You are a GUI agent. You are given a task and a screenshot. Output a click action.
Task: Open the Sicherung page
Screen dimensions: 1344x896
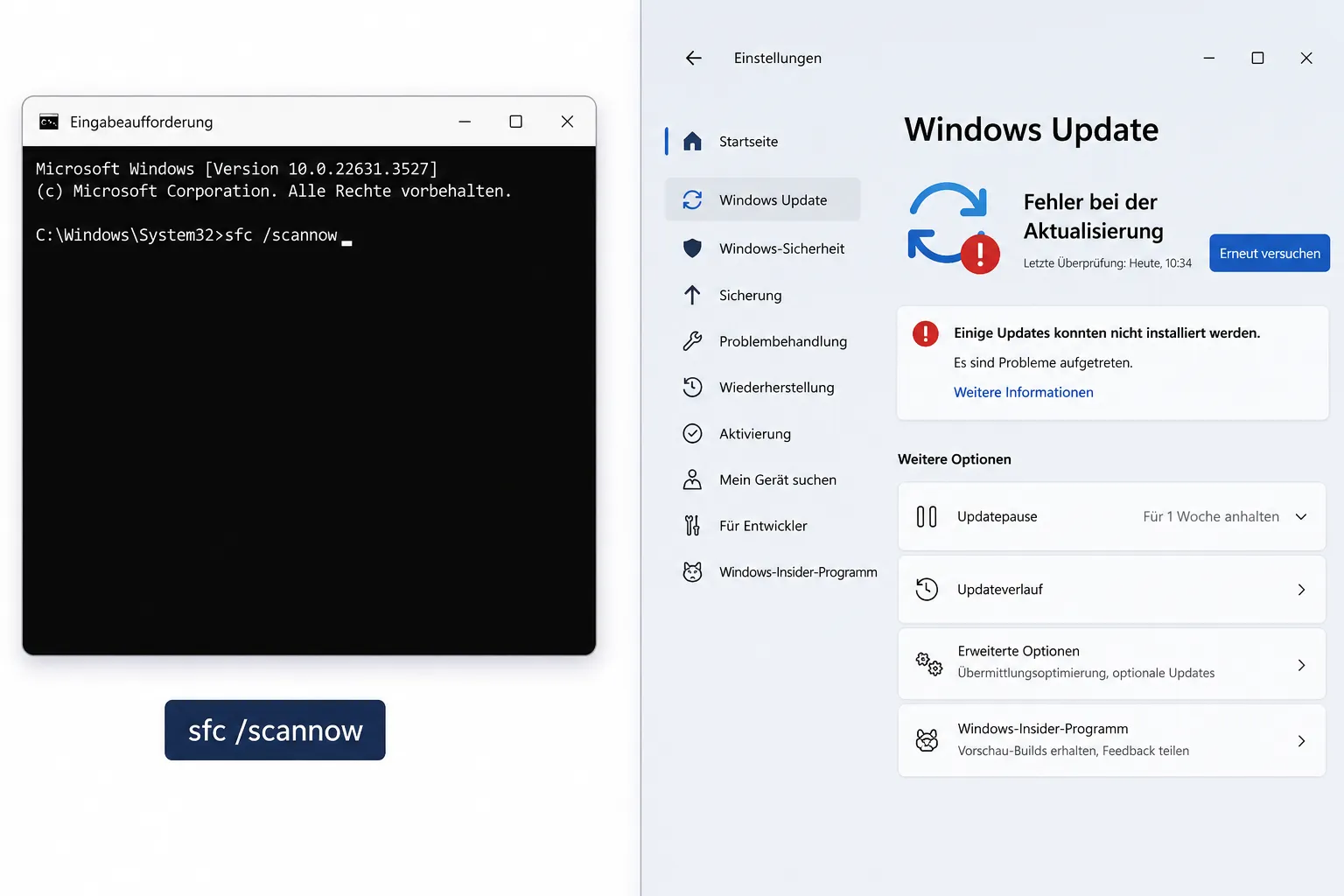coord(763,295)
